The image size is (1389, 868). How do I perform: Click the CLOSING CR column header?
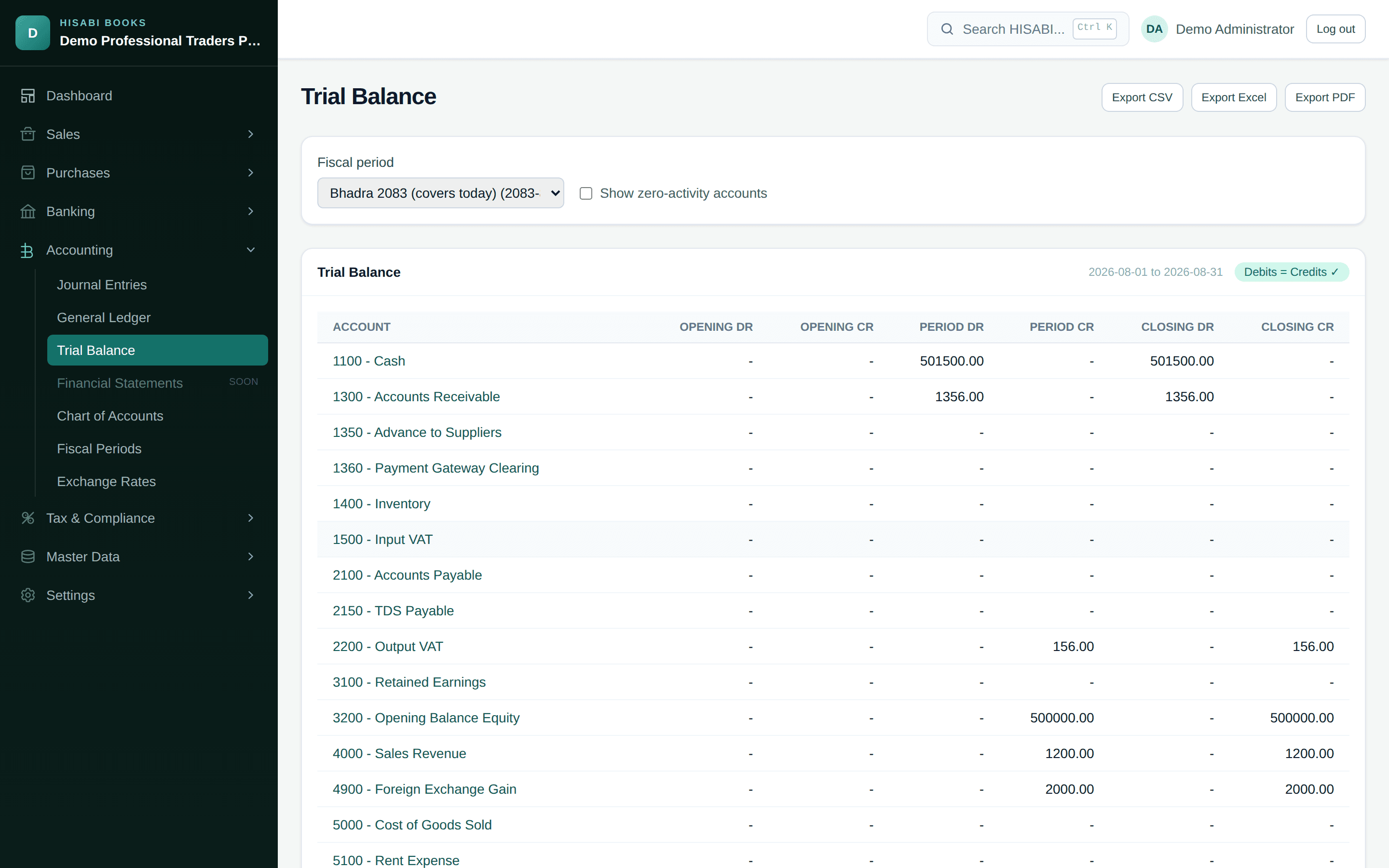click(1297, 327)
